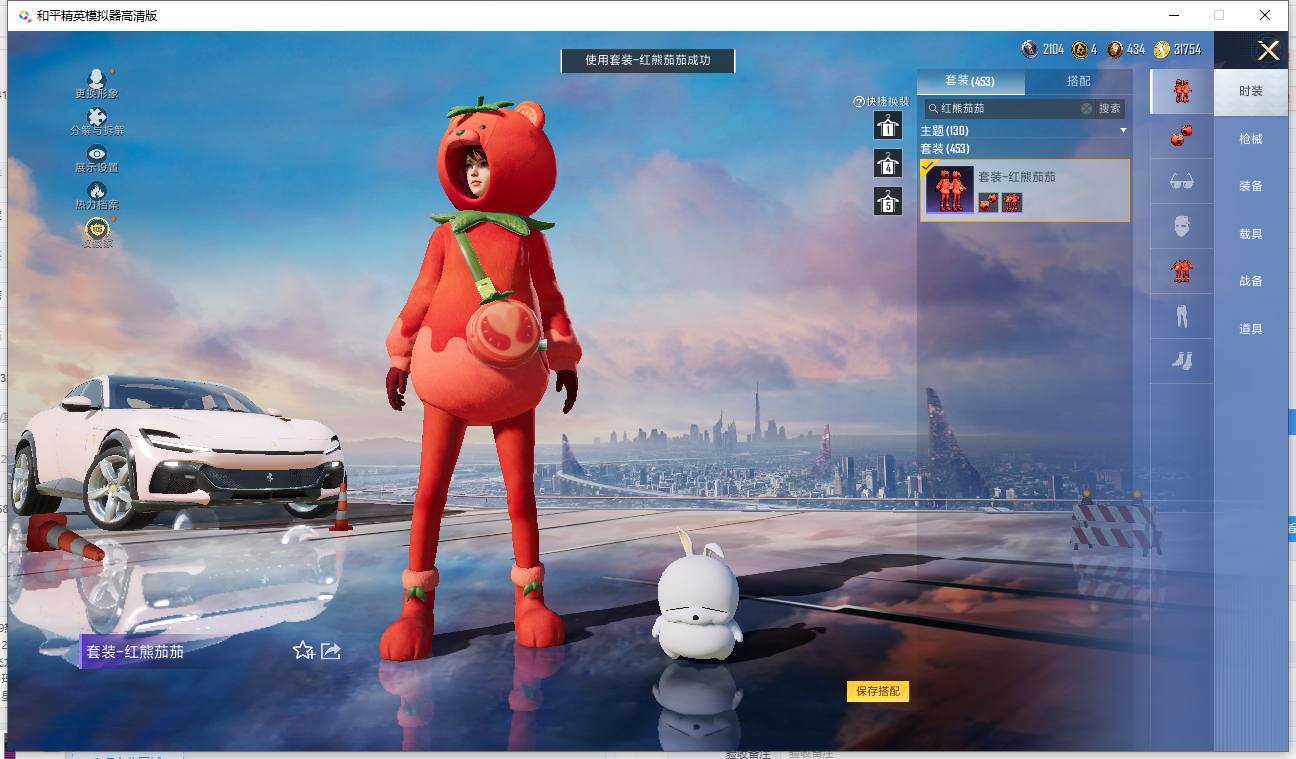Select the tomato headwear category icon
Image resolution: width=1296 pixels, height=759 pixels.
point(1182,137)
